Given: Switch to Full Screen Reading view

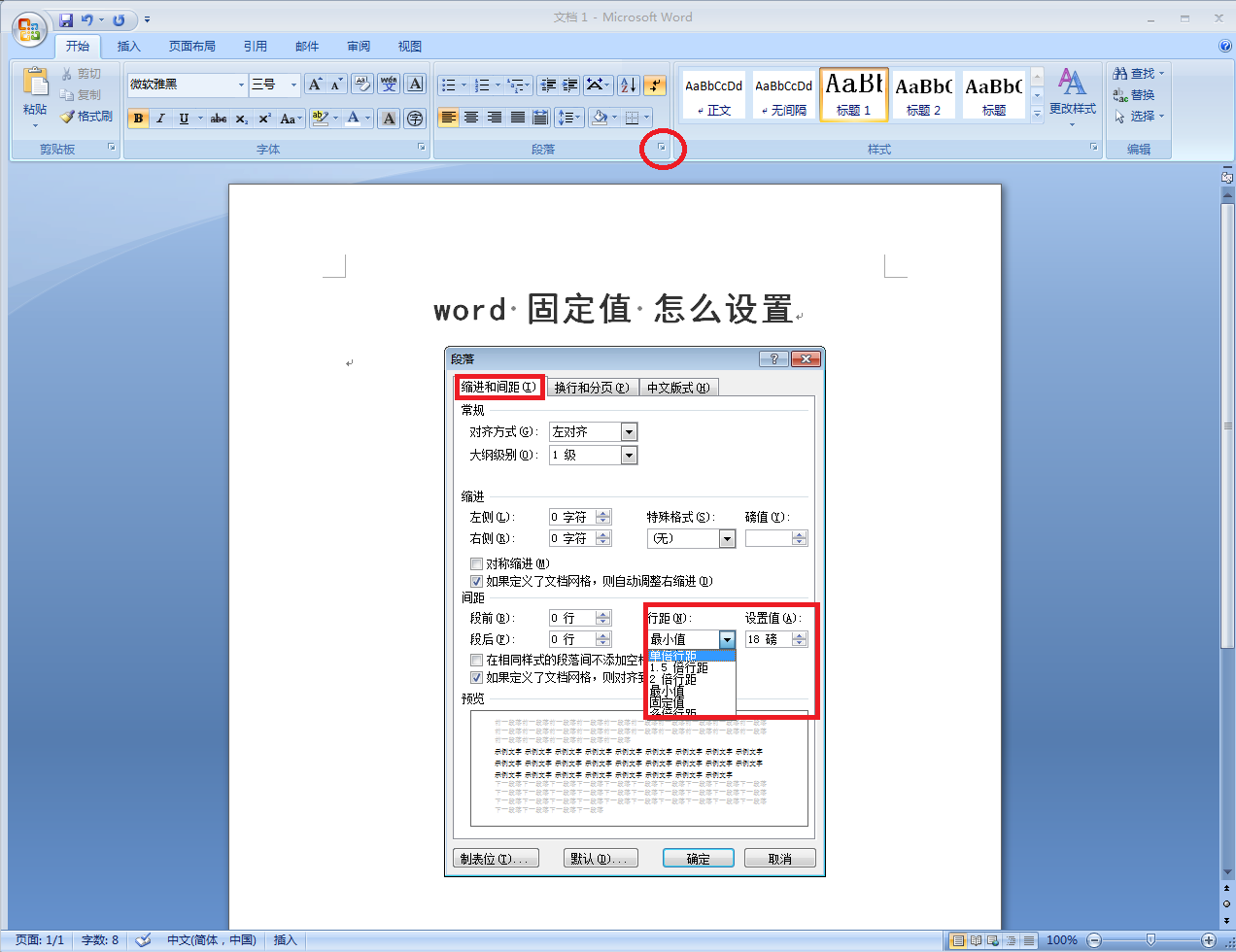Looking at the screenshot, I should coord(976,940).
